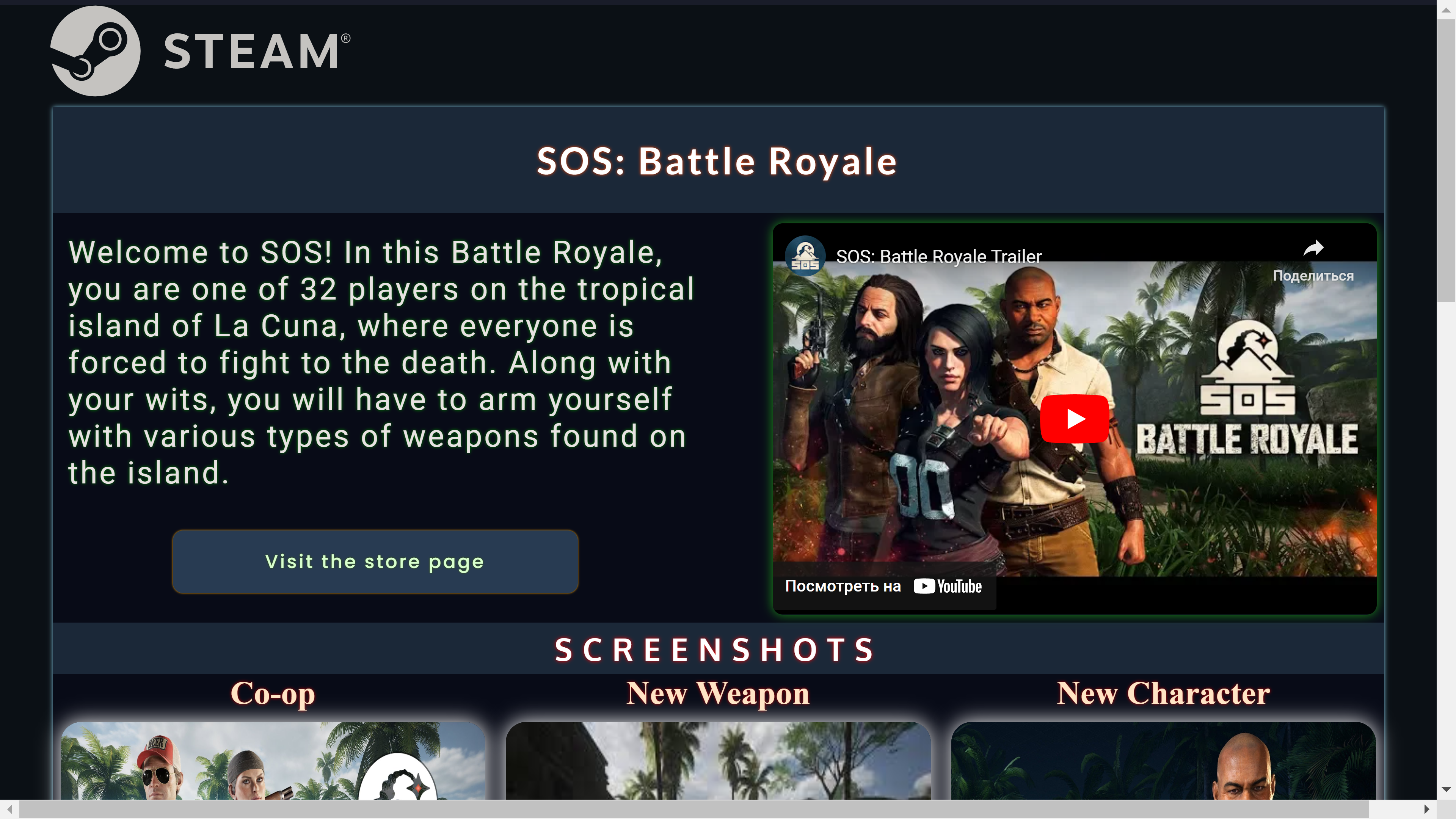The image size is (1456, 819).
Task: Click the vertical scrollbar down arrow
Action: click(x=1446, y=789)
